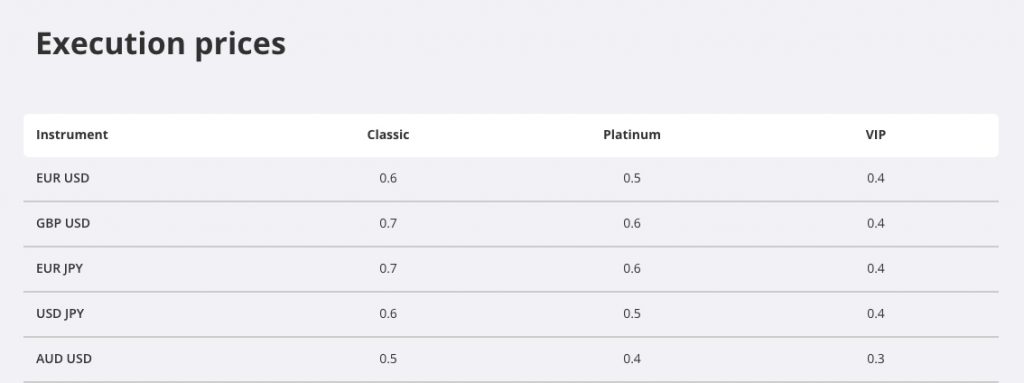Select EUR JPY VIP price 0.4

pos(876,269)
